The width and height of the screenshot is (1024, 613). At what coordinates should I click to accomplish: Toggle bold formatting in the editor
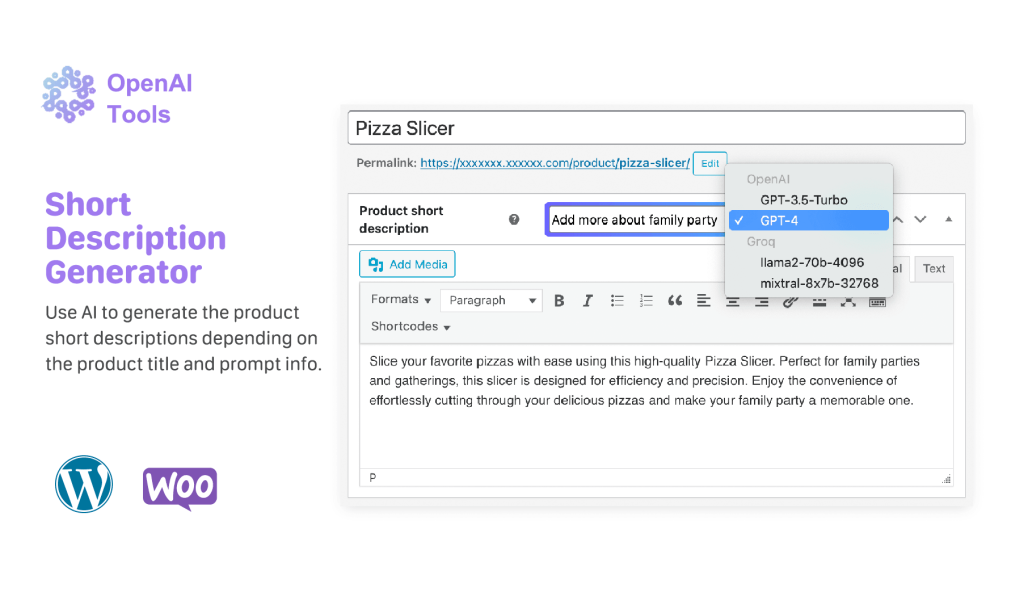[558, 300]
